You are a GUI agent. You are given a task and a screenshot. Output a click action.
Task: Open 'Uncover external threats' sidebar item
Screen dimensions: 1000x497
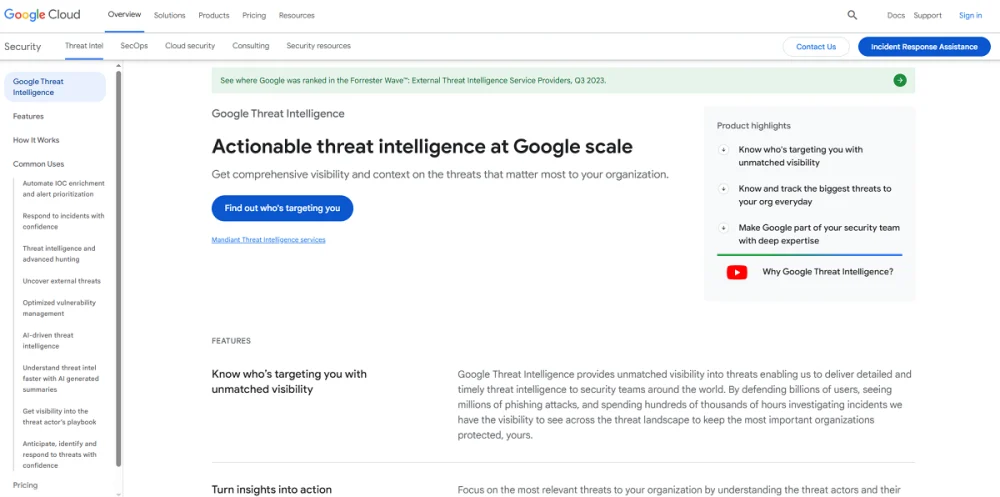tap(61, 281)
